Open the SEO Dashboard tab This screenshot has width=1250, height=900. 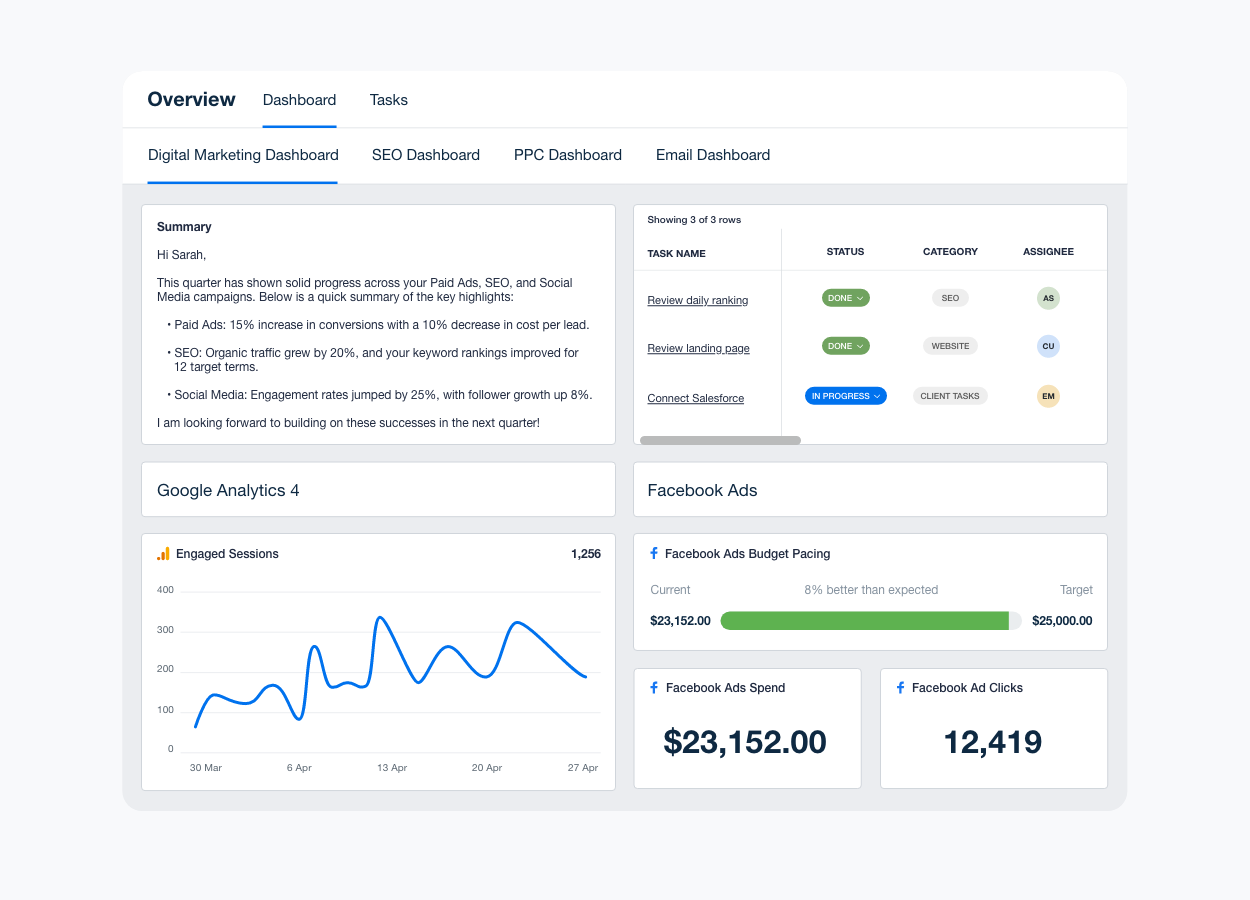tap(426, 155)
